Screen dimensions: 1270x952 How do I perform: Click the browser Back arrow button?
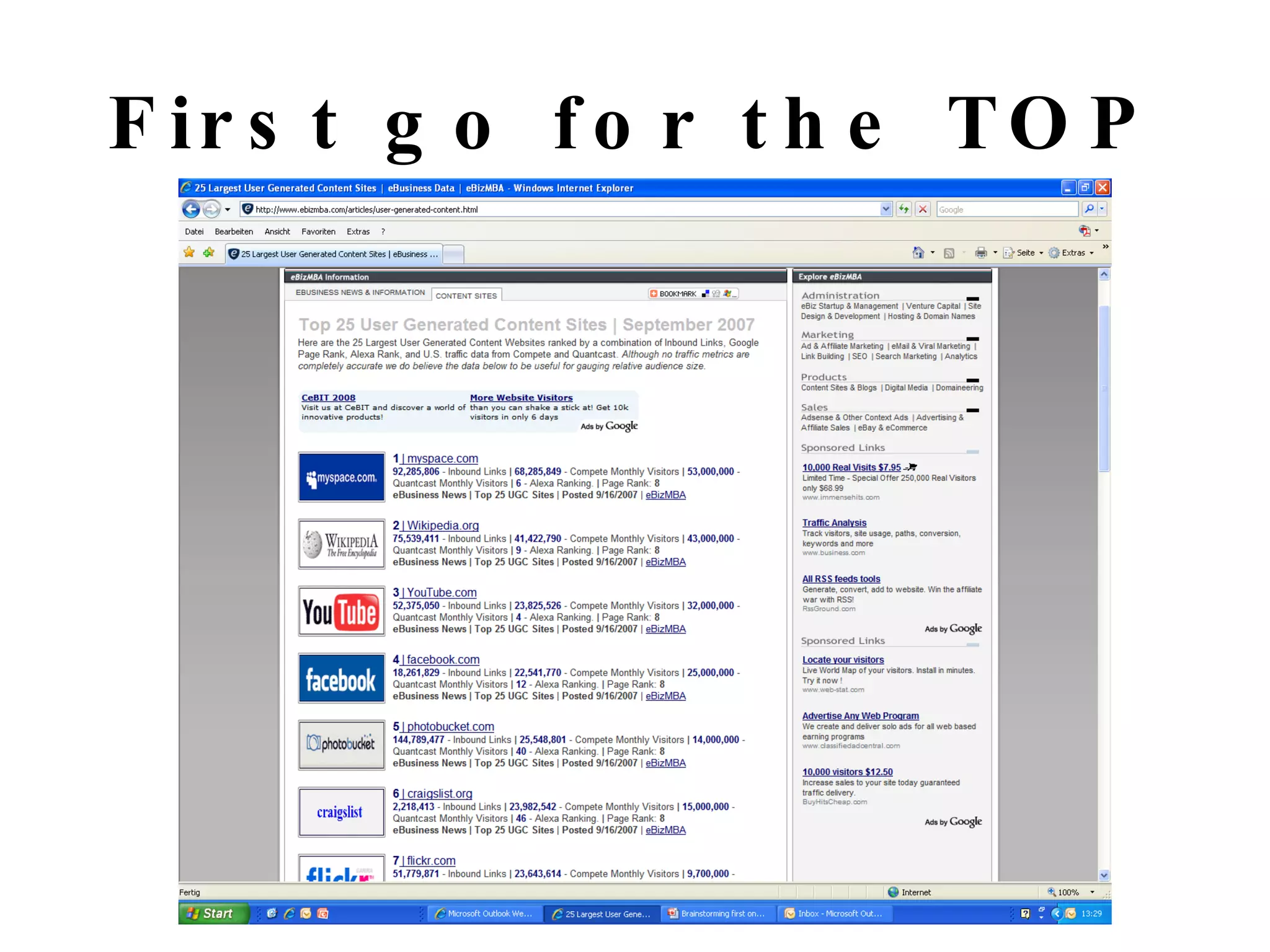tap(191, 209)
